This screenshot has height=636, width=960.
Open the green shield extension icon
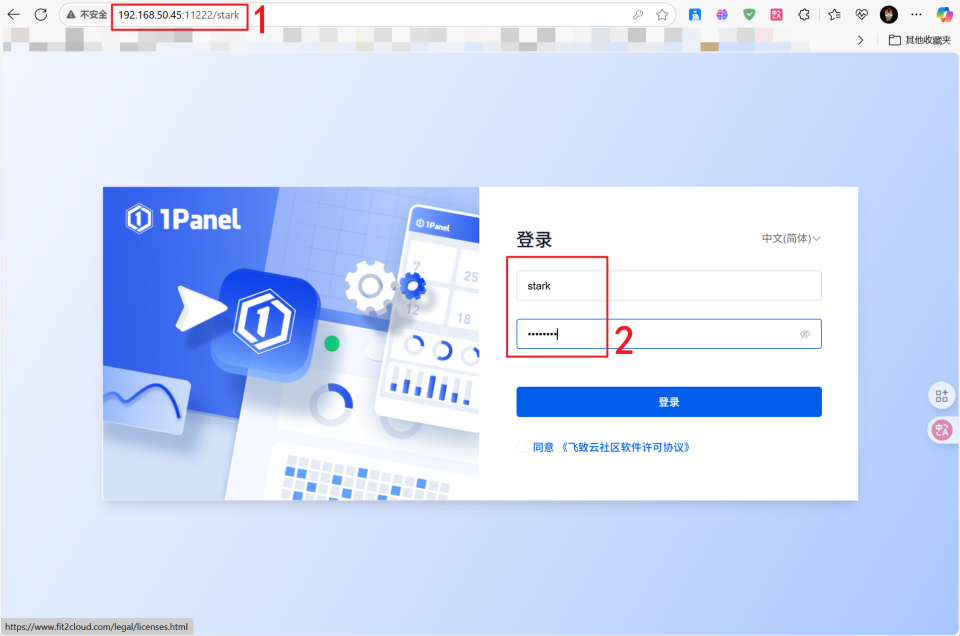pos(749,15)
